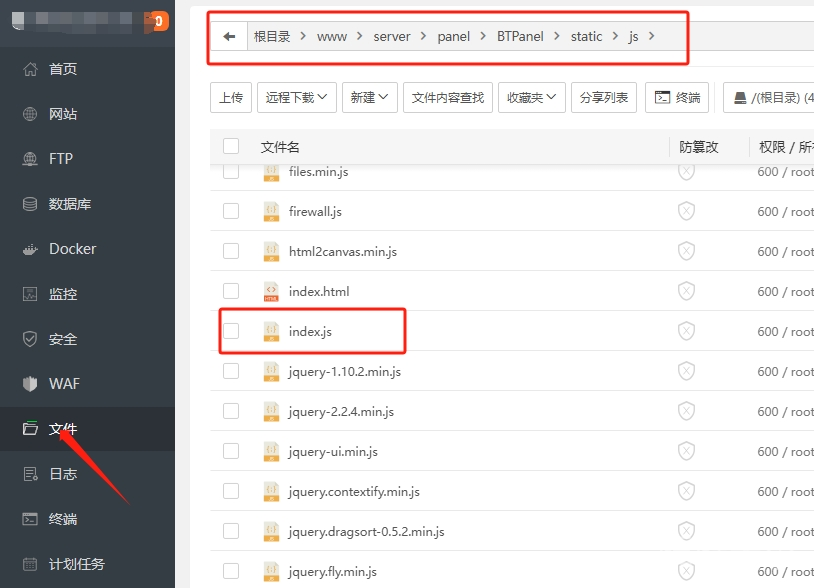This screenshot has height=588, width=814.
Task: Click the back arrow in the path bar
Action: [x=229, y=36]
